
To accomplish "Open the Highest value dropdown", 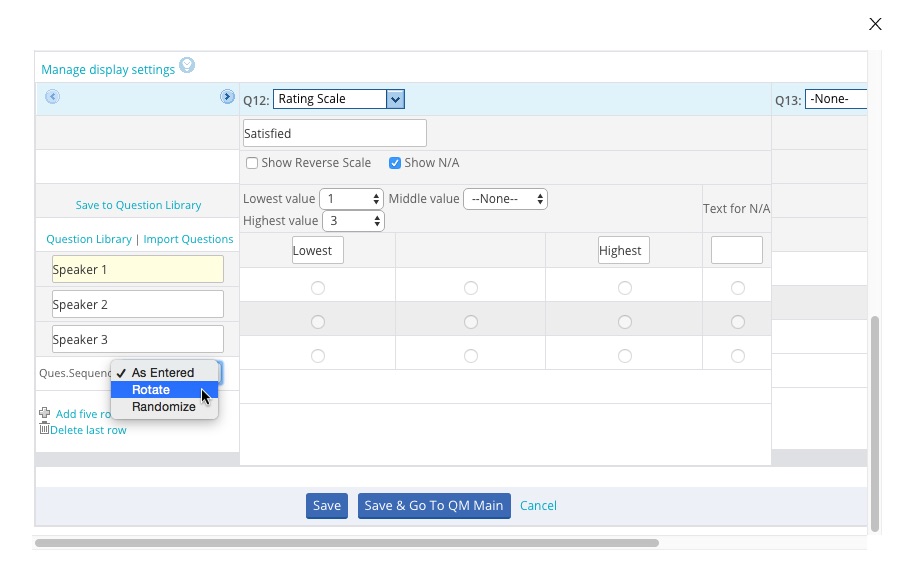I will pos(353,221).
